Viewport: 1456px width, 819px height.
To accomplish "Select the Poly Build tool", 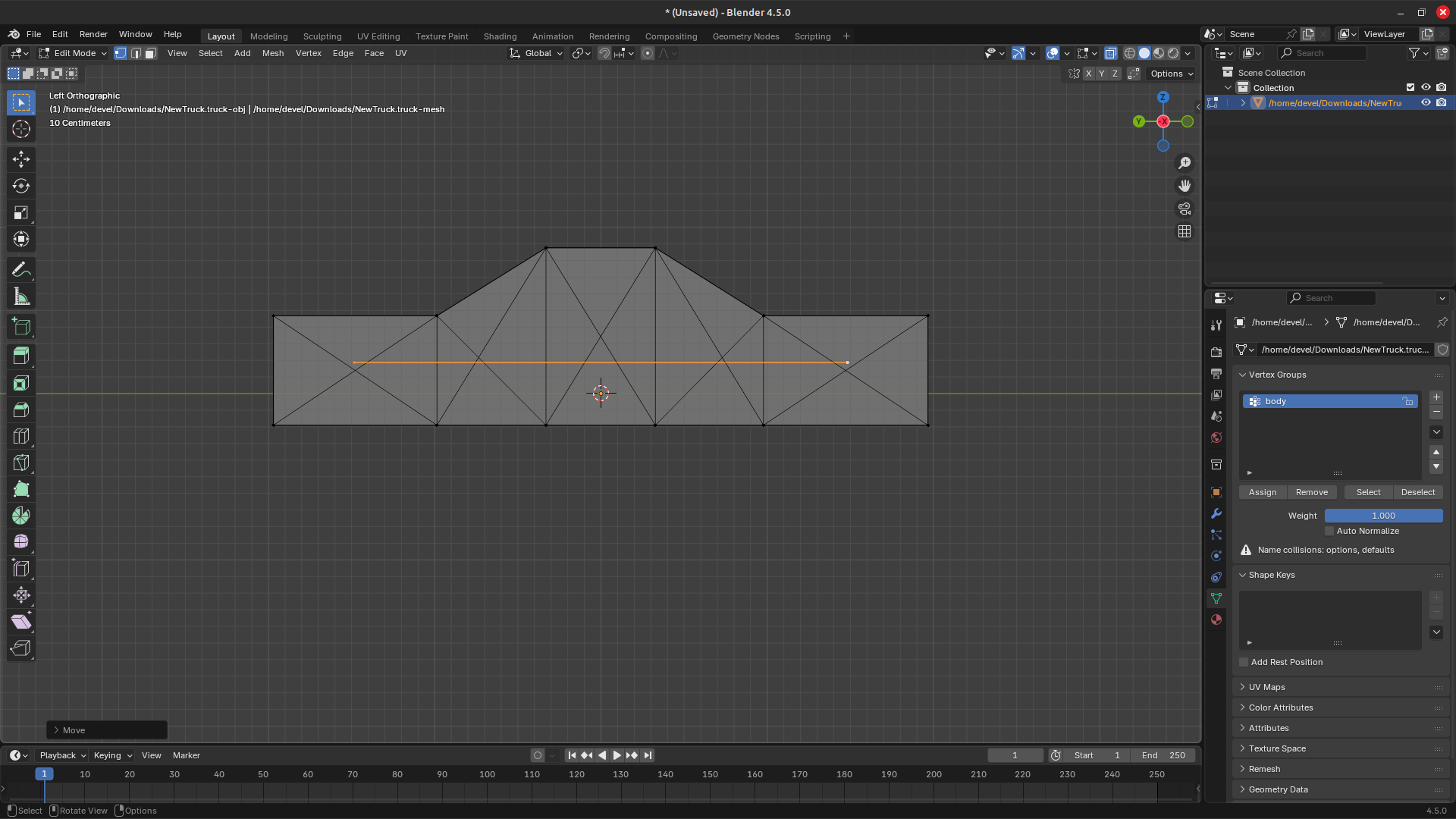I will pyautogui.click(x=21, y=489).
